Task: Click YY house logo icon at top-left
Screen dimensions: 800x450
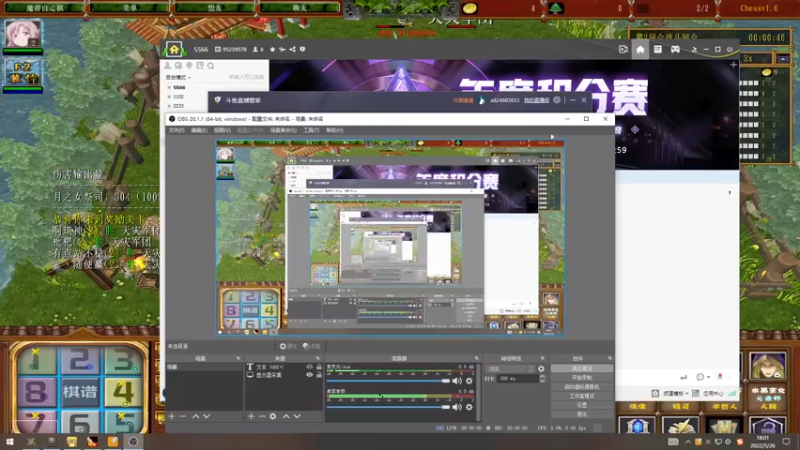Action: pyautogui.click(x=174, y=49)
